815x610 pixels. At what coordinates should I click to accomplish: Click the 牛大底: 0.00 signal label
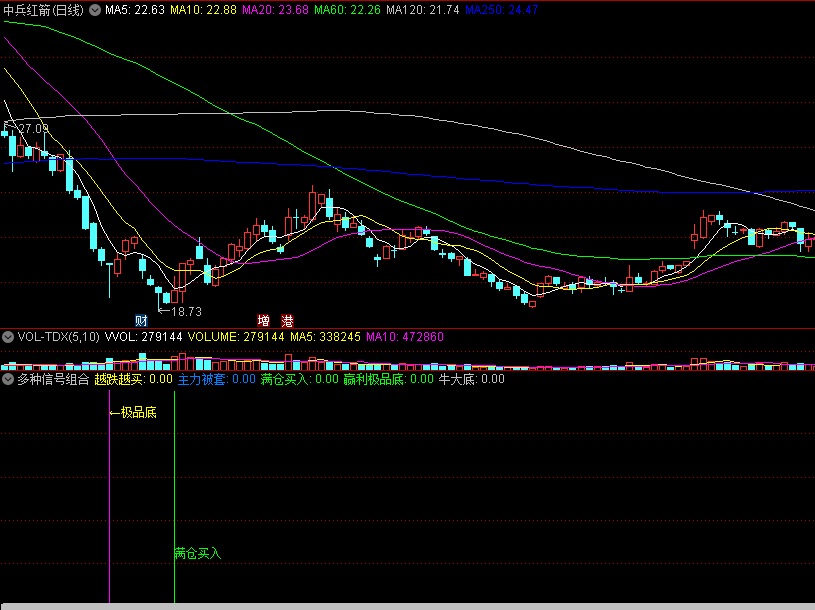(x=472, y=379)
